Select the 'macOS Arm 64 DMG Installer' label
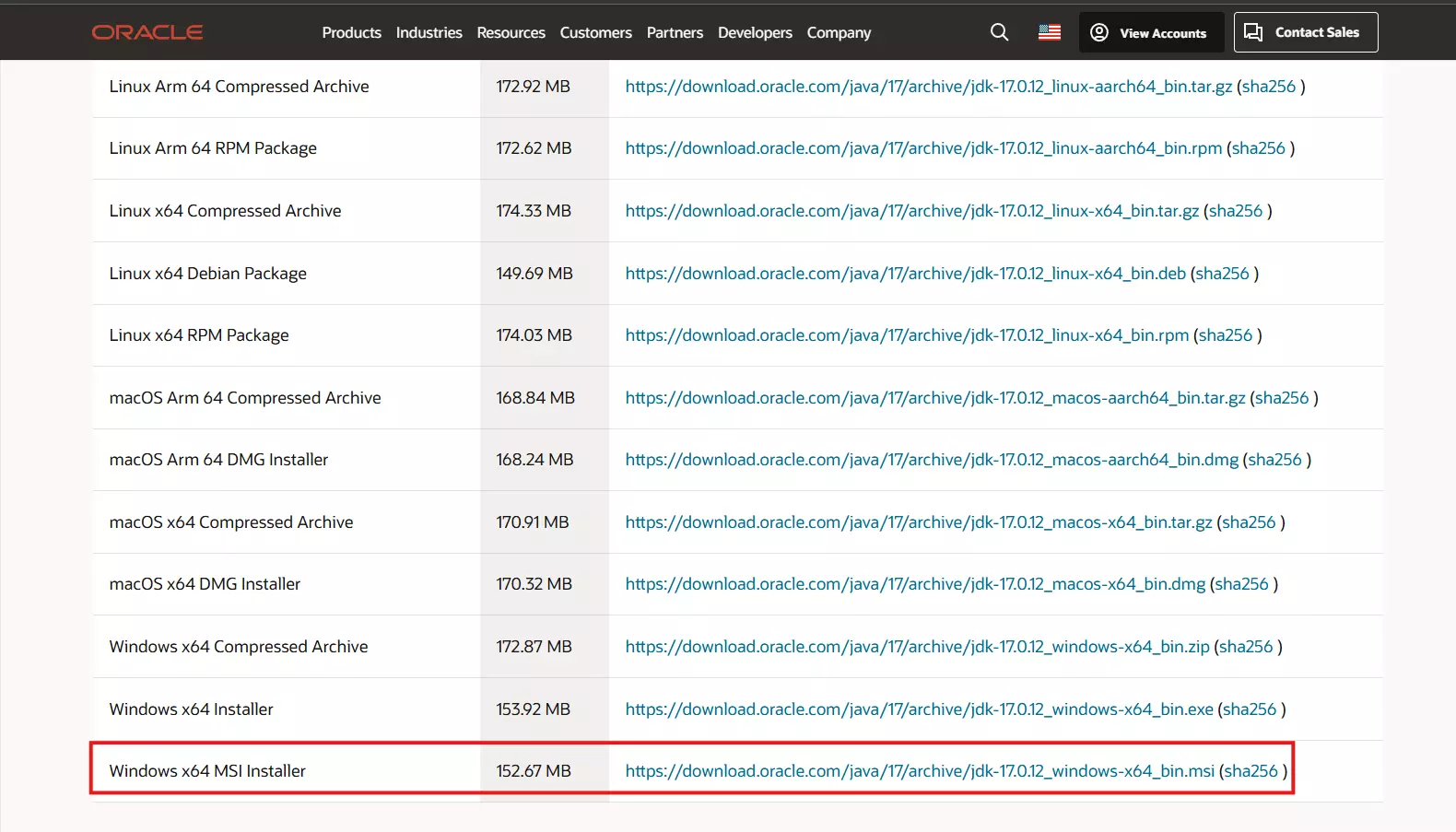Image resolution: width=1456 pixels, height=832 pixels. click(218, 460)
